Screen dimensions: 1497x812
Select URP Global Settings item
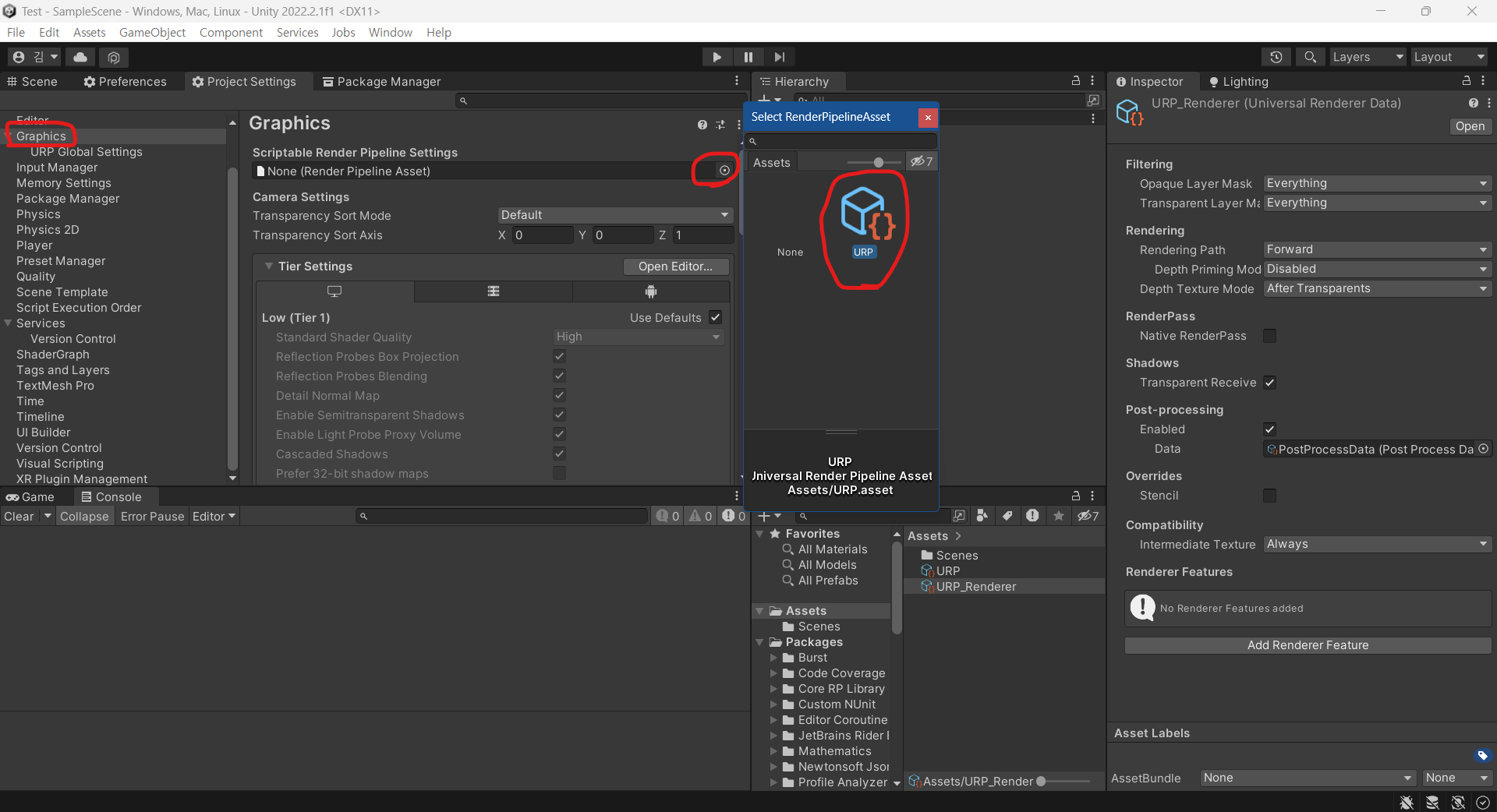click(x=86, y=152)
